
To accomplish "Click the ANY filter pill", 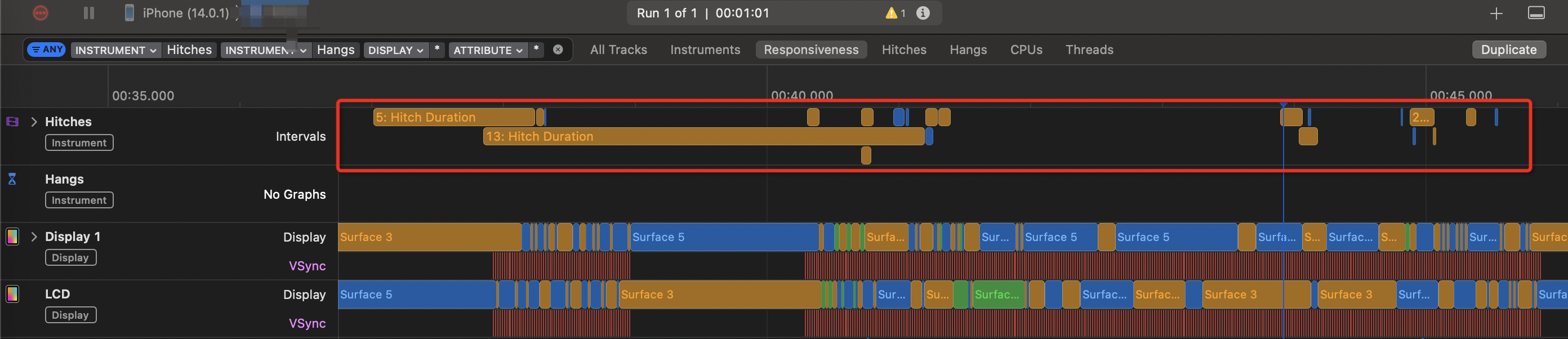I will coord(47,50).
